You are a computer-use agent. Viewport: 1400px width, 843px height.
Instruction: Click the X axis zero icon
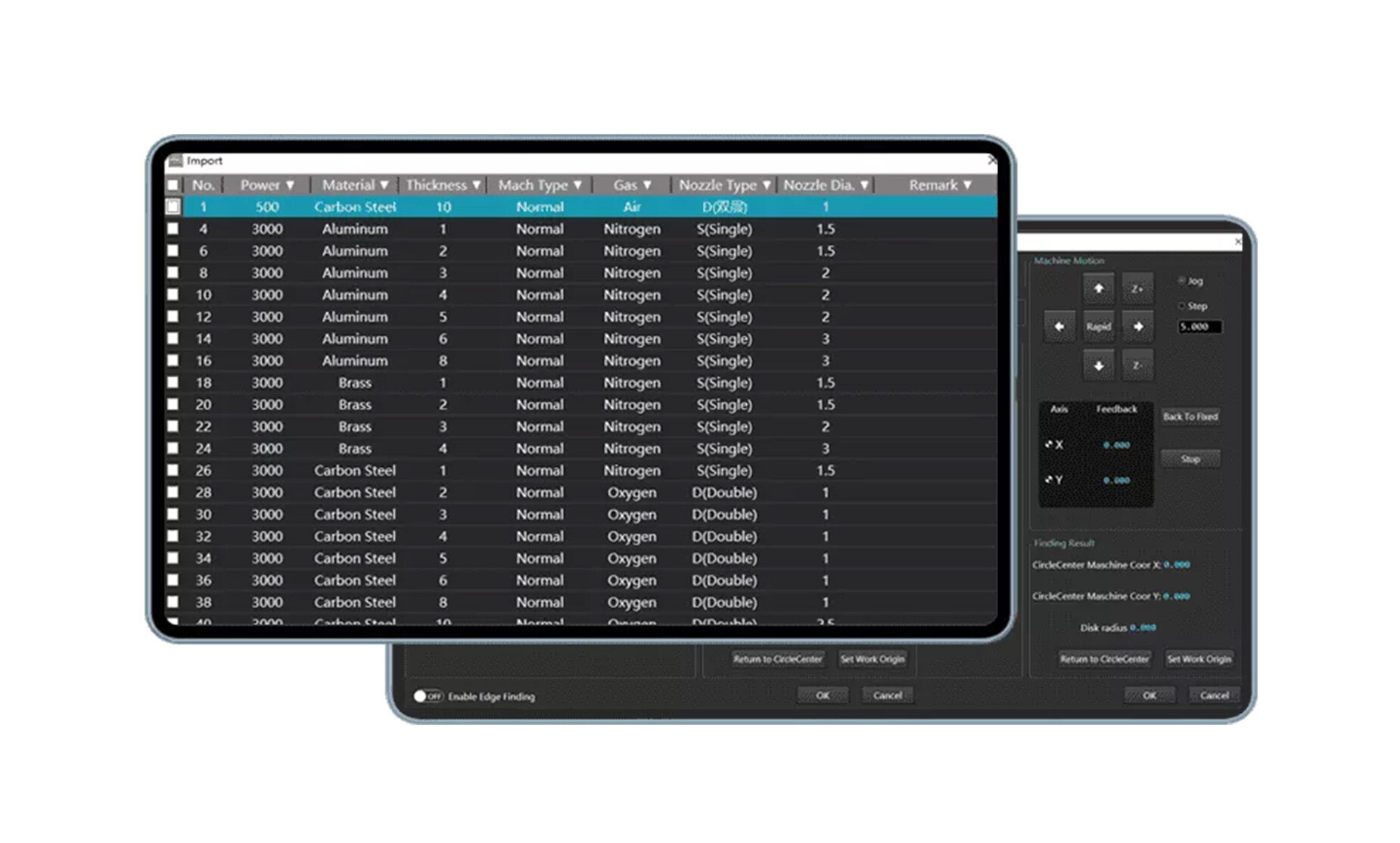click(x=1049, y=445)
